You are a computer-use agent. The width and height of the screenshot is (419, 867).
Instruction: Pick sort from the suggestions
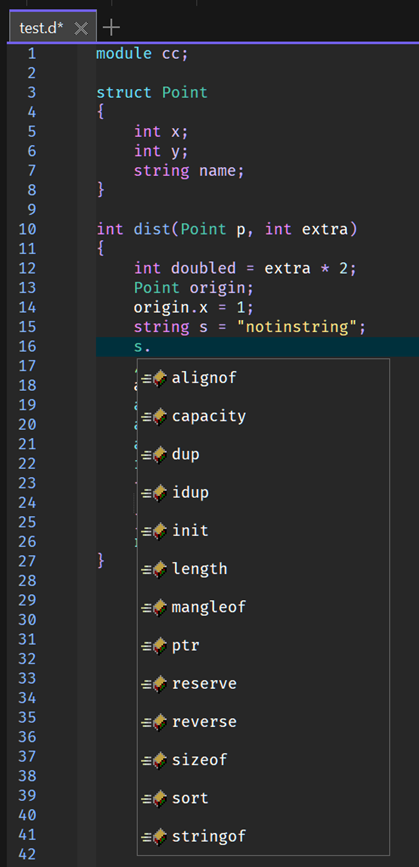tap(263, 798)
